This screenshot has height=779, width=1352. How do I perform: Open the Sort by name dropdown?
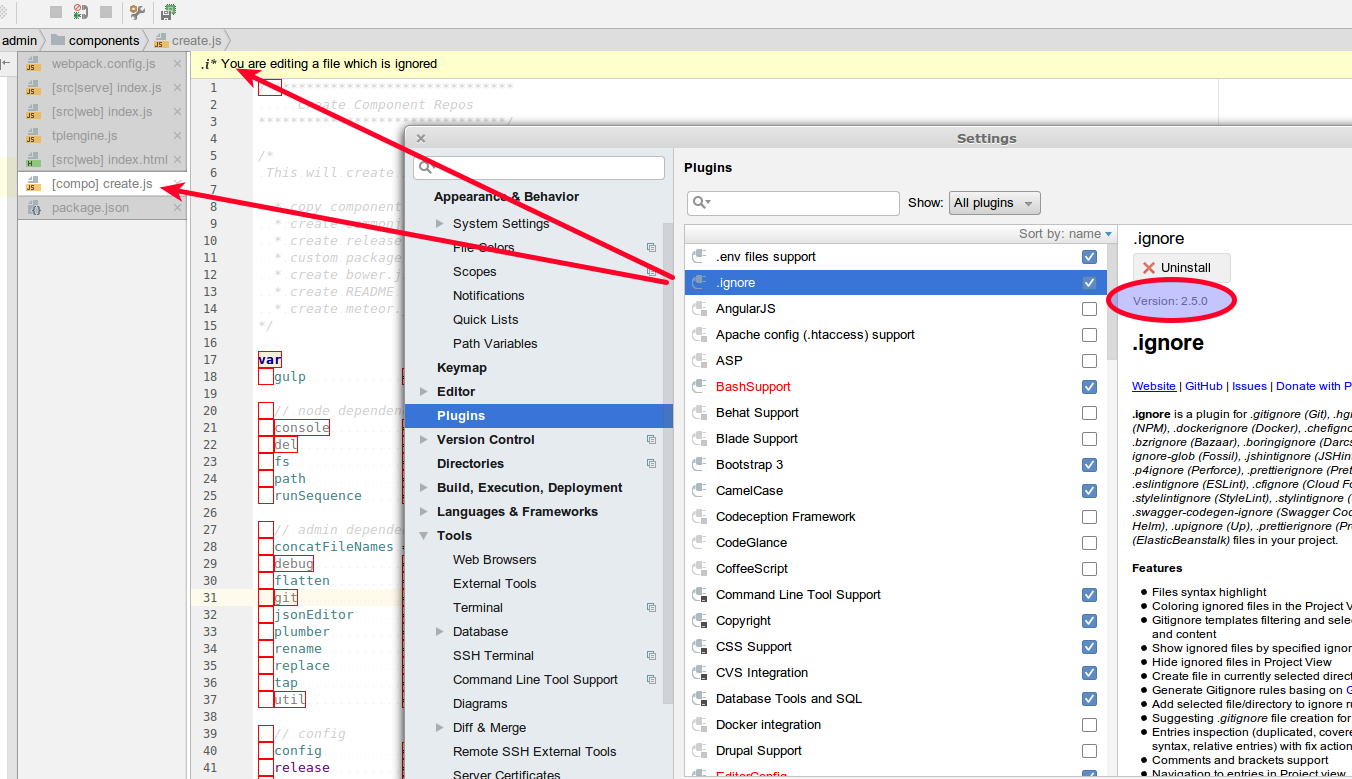pos(1065,234)
